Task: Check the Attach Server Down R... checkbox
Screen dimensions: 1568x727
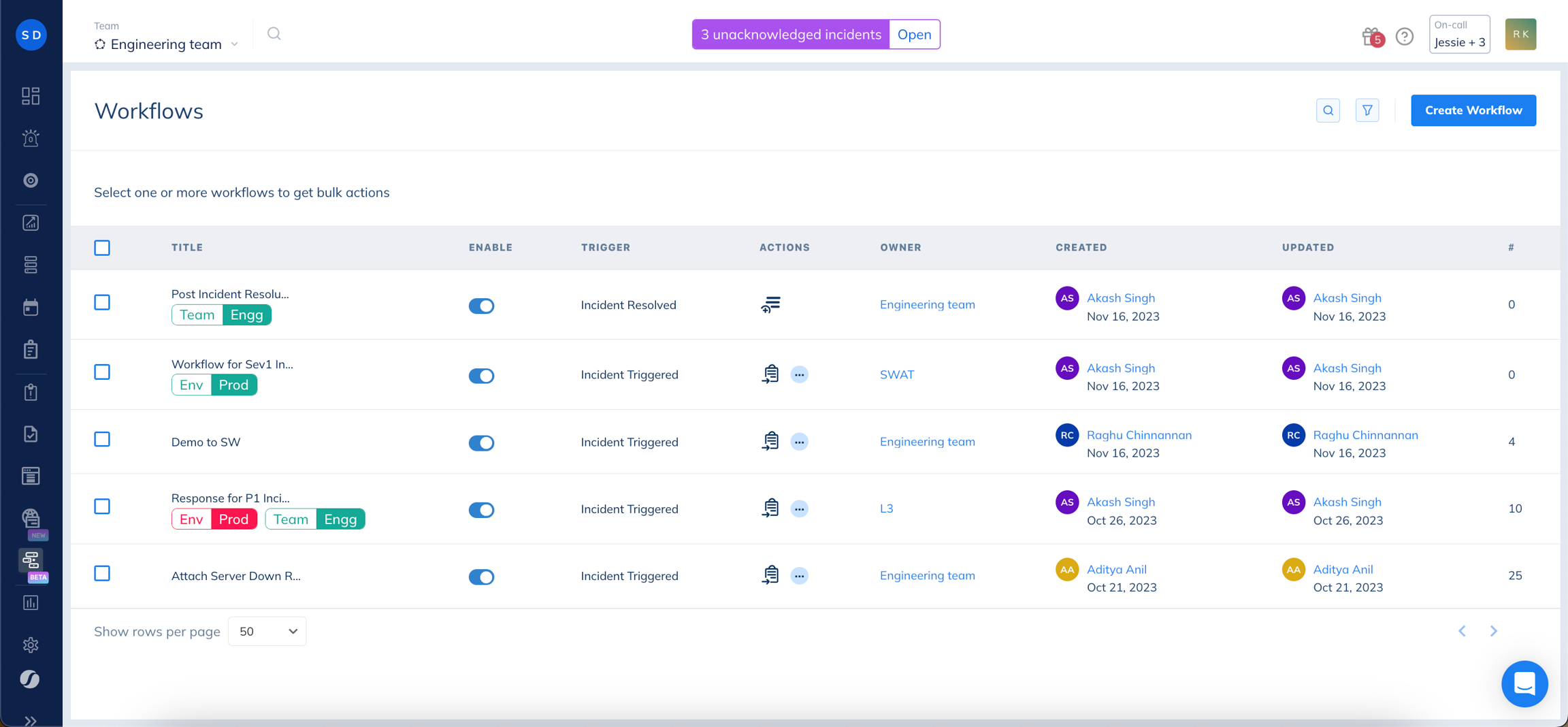Action: (x=102, y=573)
